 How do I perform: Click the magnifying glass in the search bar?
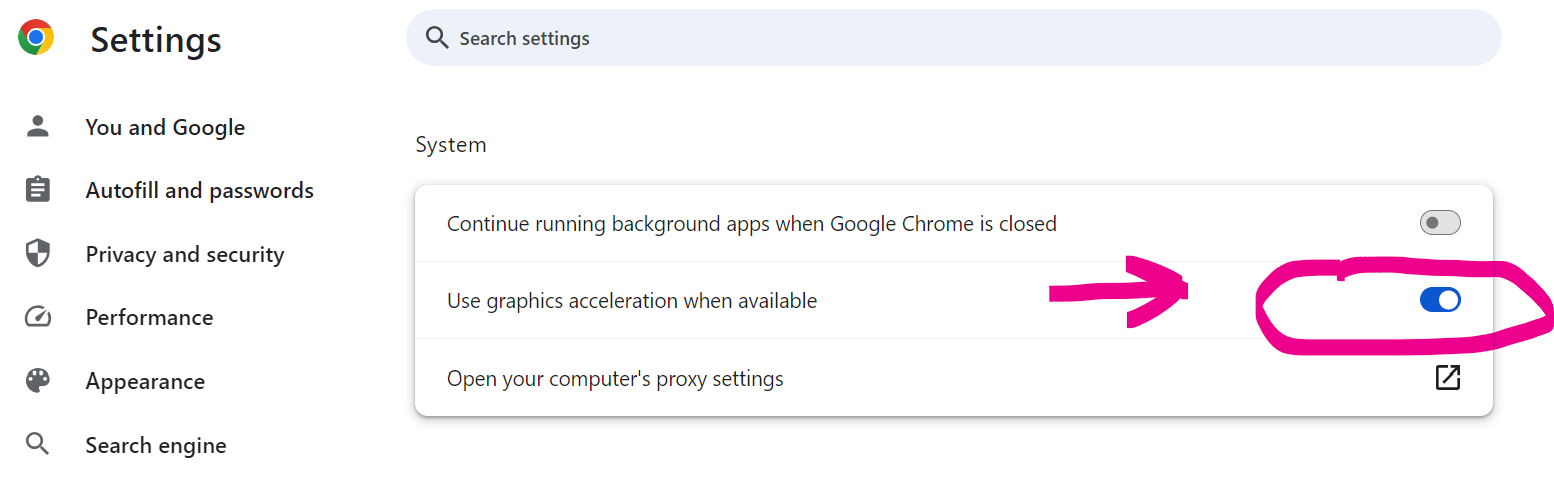click(436, 38)
